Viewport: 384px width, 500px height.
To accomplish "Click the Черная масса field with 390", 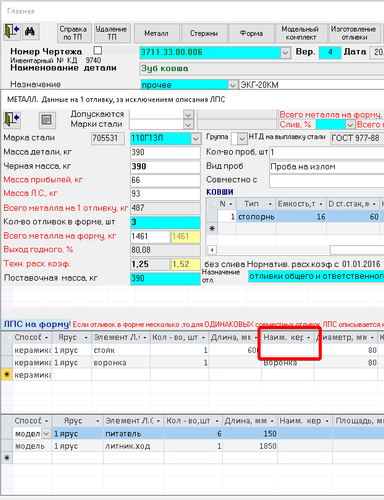I will (x=165, y=166).
